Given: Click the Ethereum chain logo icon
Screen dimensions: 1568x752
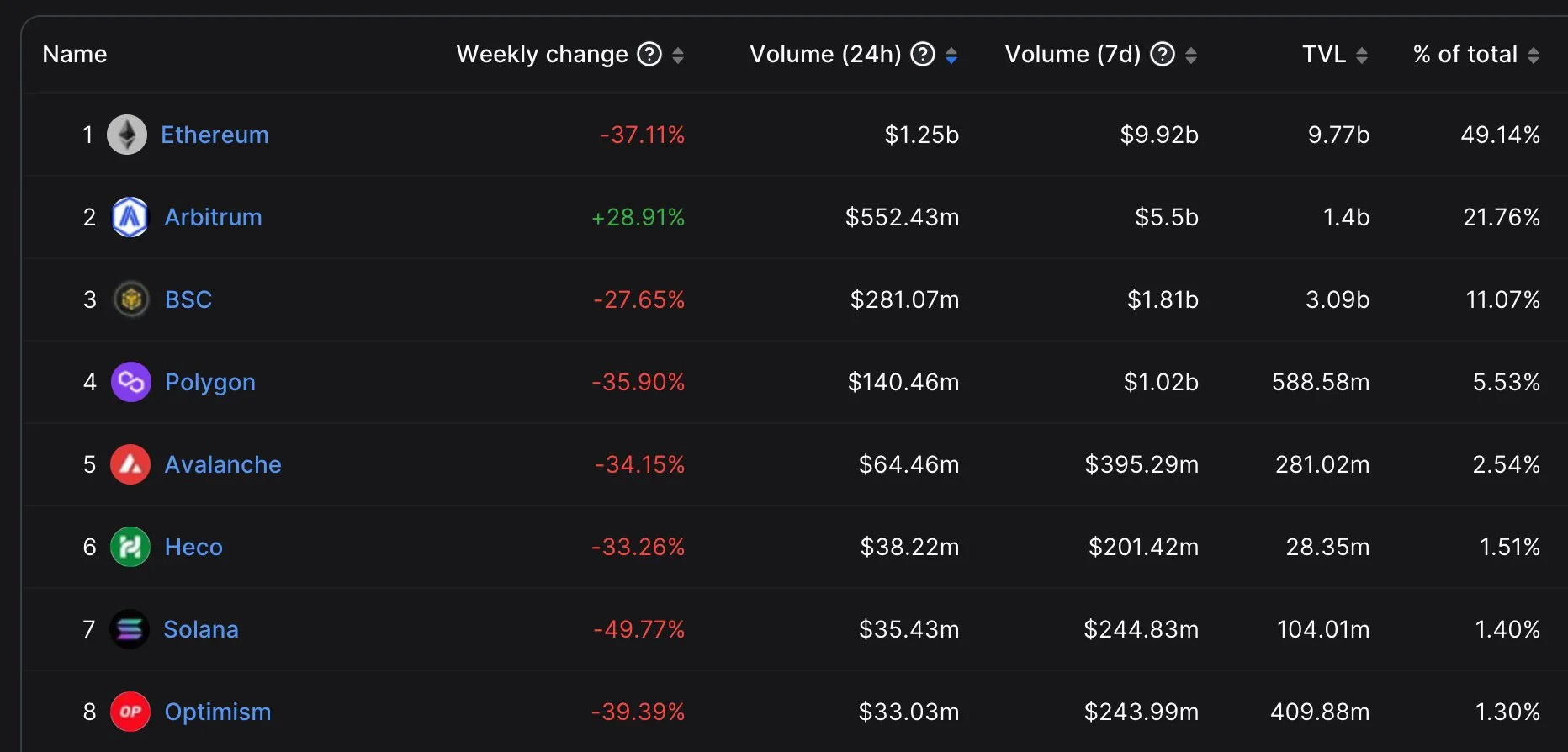Looking at the screenshot, I should coord(127,135).
